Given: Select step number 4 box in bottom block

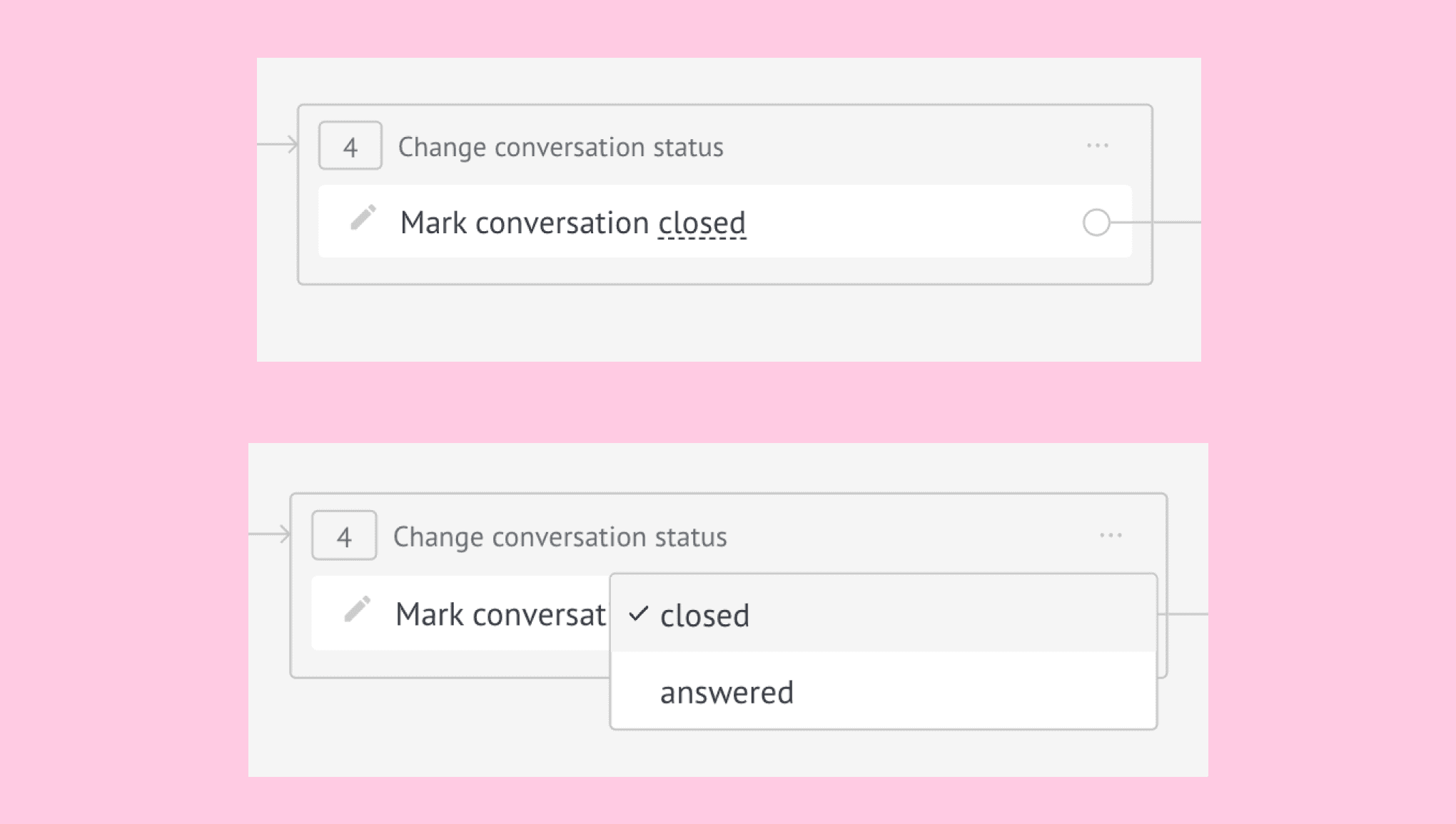Looking at the screenshot, I should coord(344,536).
